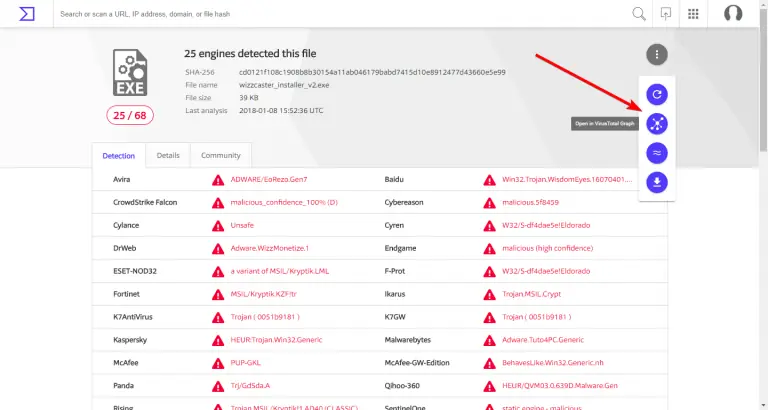
Task: Click the find similar files icon
Action: click(657, 153)
